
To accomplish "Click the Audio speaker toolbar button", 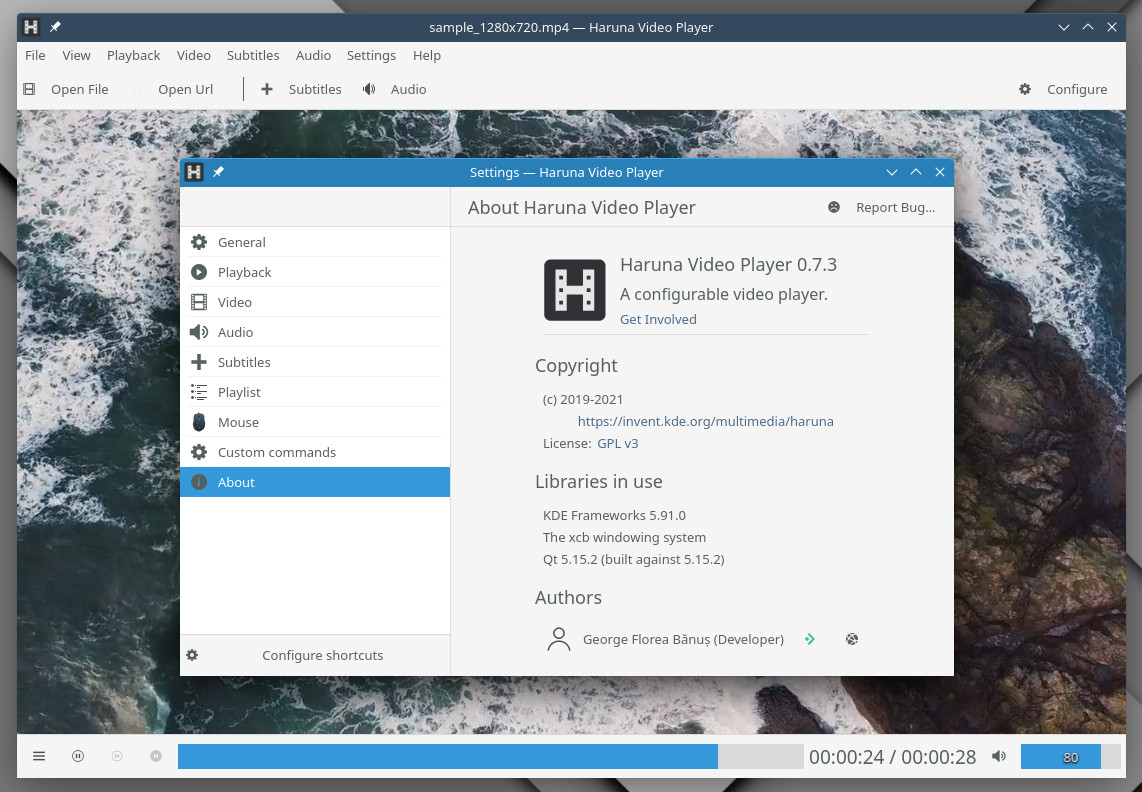I will 394,89.
